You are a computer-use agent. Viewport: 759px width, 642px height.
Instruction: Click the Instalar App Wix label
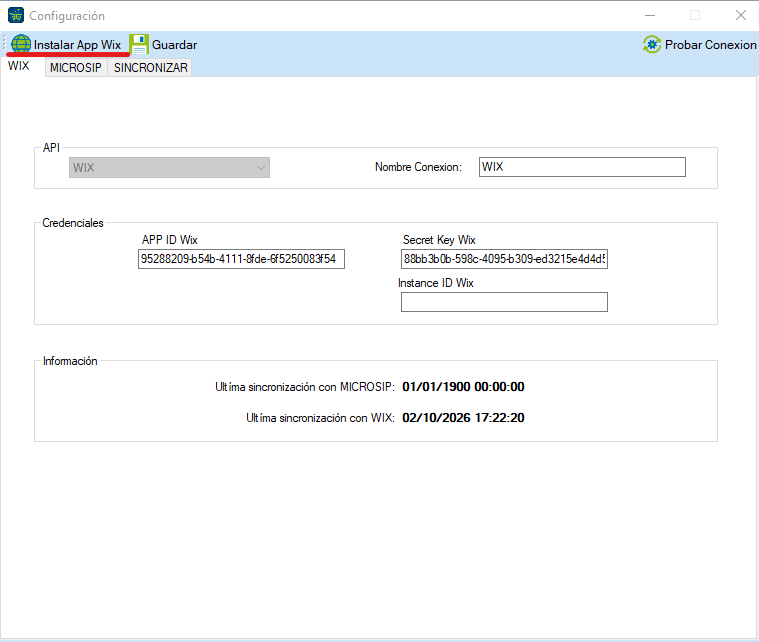(x=77, y=45)
